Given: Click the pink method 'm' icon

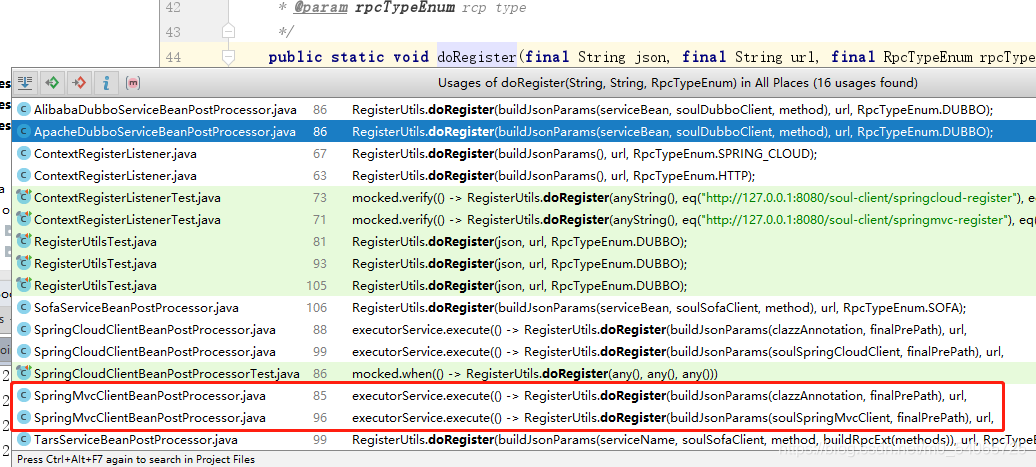Looking at the screenshot, I should [133, 83].
